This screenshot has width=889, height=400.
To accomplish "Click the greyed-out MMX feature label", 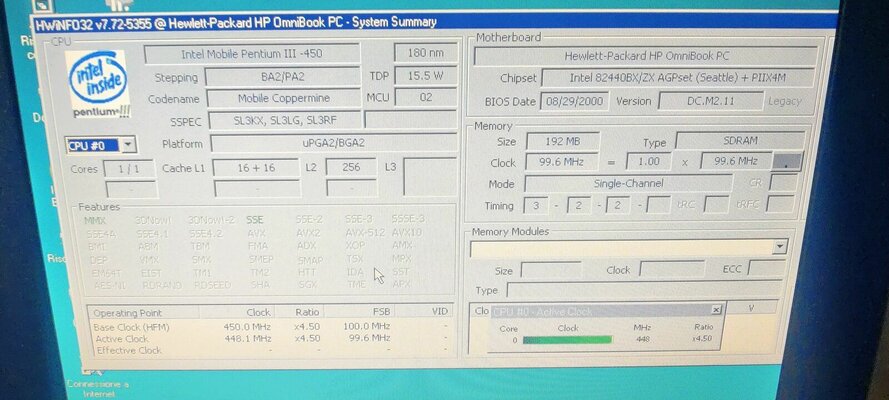I will click(95, 219).
